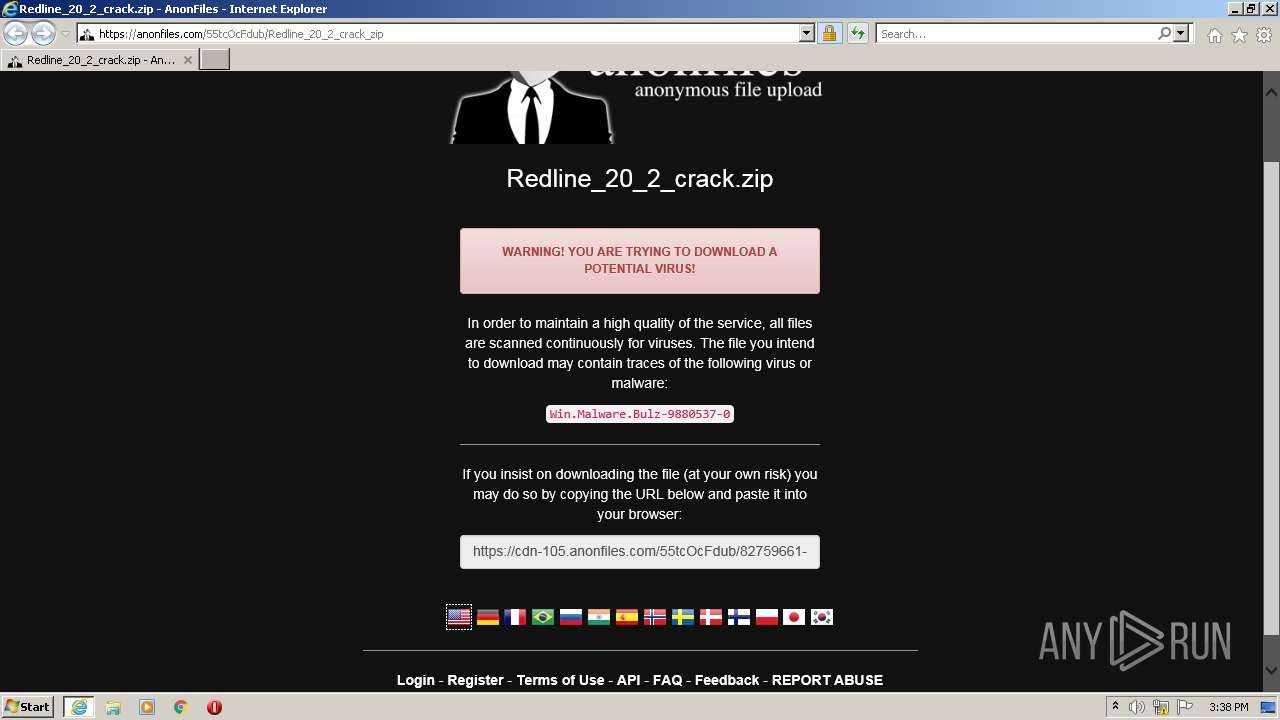Go to the browser Home page icon
The width and height of the screenshot is (1280, 720).
[x=1214, y=35]
